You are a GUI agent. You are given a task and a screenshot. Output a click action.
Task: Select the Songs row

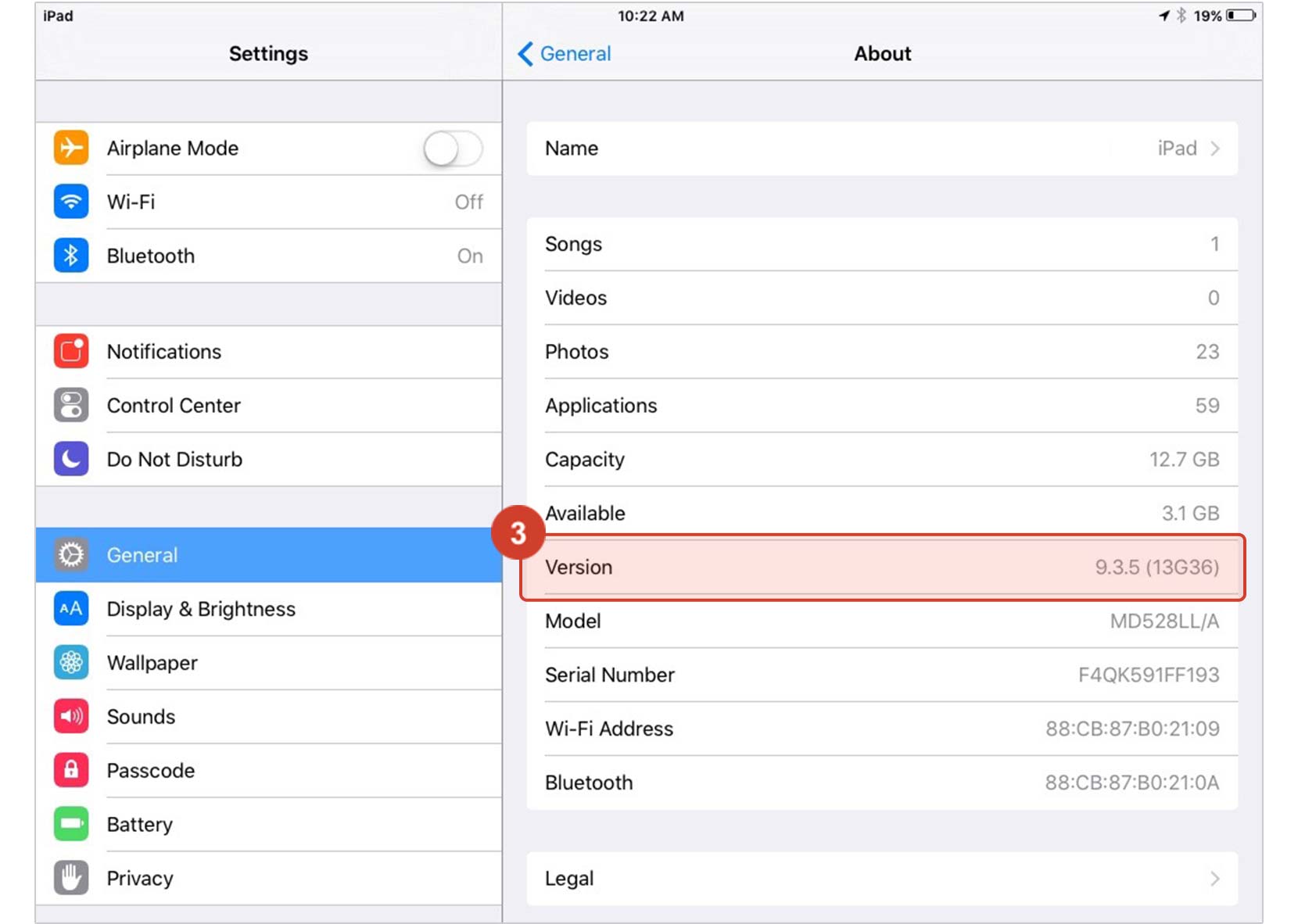point(882,244)
